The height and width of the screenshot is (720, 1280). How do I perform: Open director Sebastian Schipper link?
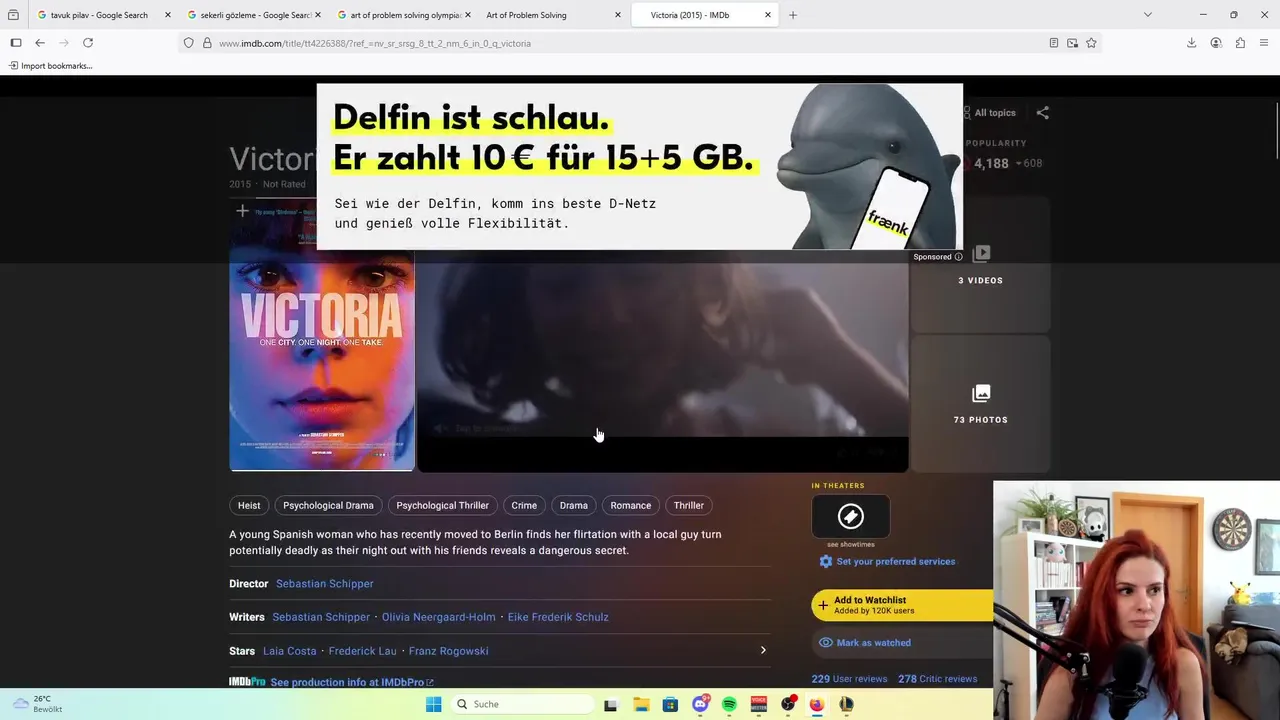325,584
